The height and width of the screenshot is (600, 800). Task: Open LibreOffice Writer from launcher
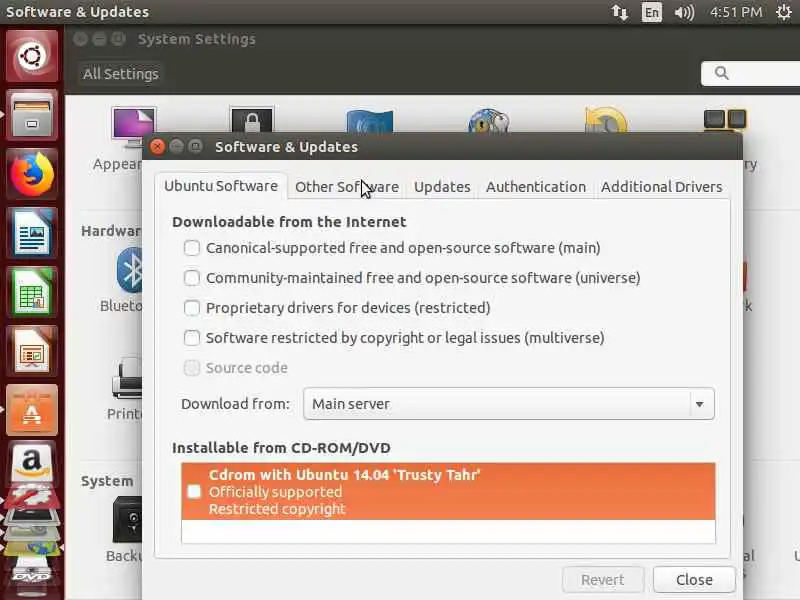32,233
